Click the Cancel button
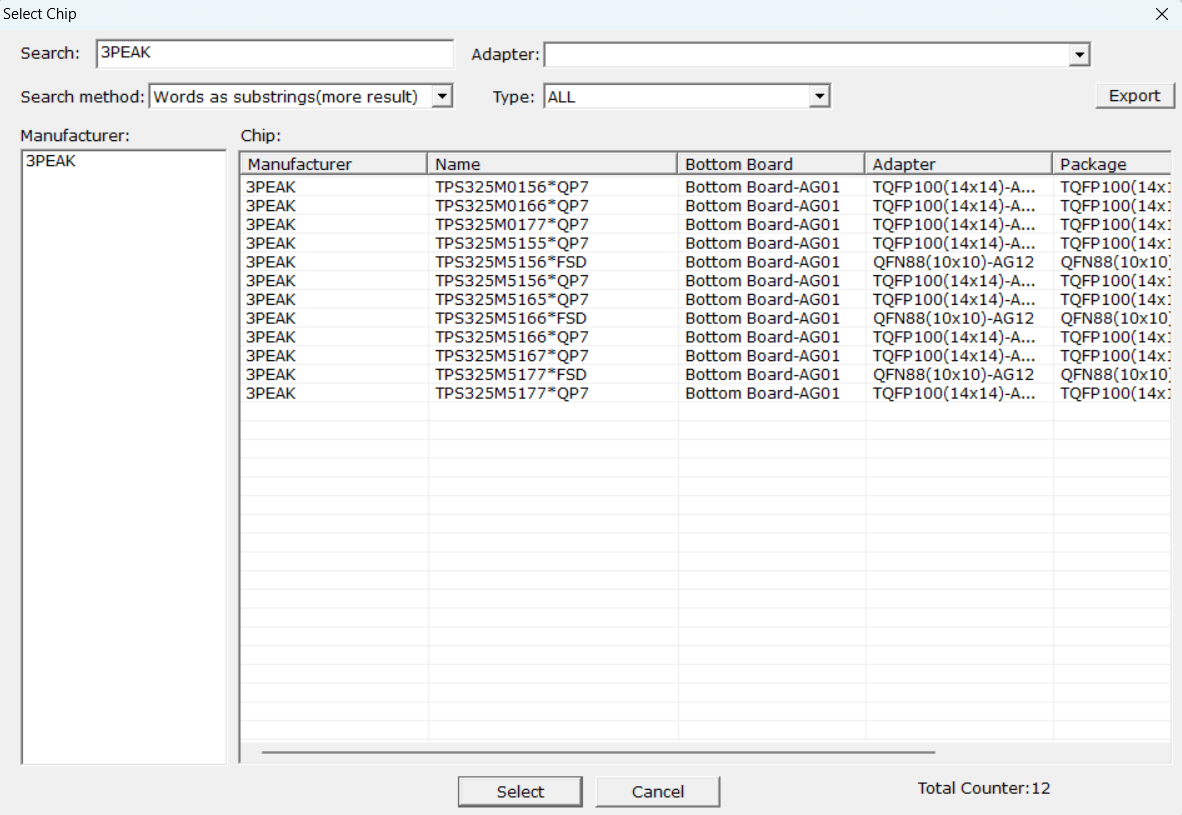Viewport: 1182px width, 815px height. click(x=658, y=792)
